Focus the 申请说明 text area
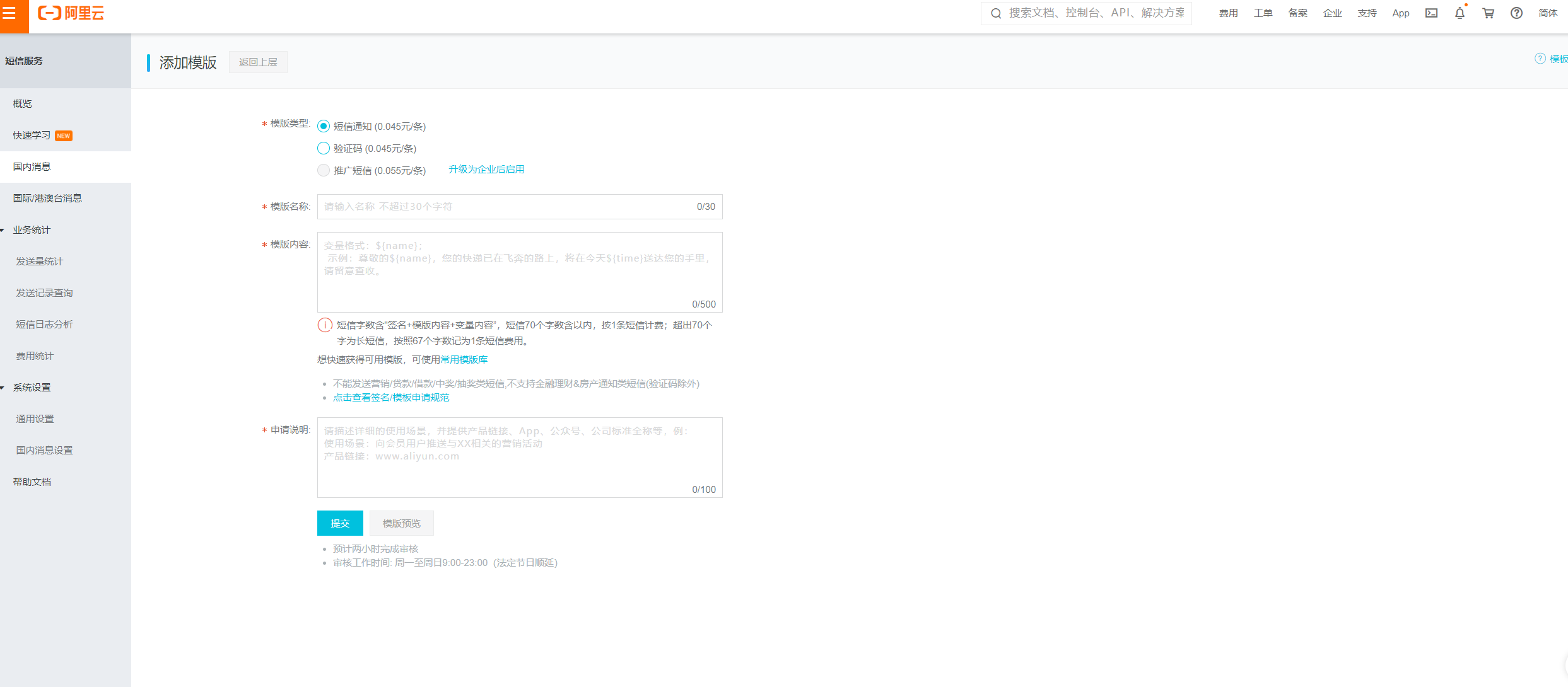 (x=520, y=458)
